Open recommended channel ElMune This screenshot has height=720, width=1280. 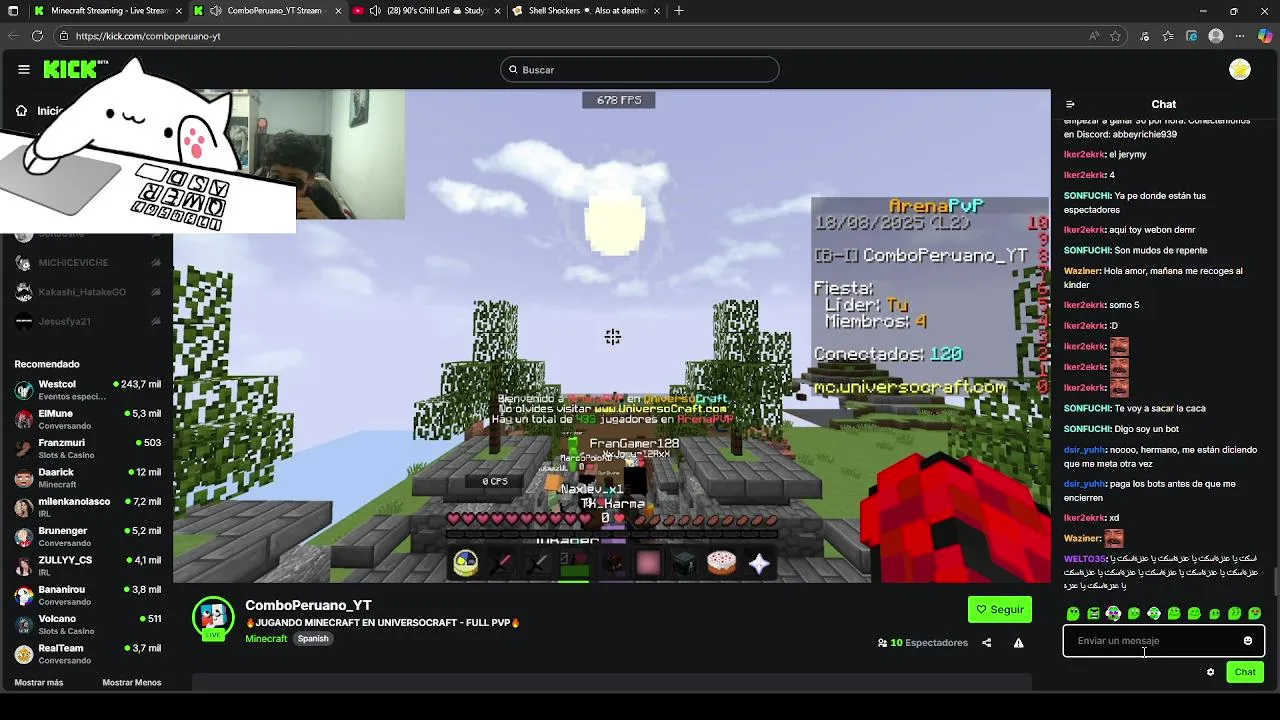(x=88, y=419)
